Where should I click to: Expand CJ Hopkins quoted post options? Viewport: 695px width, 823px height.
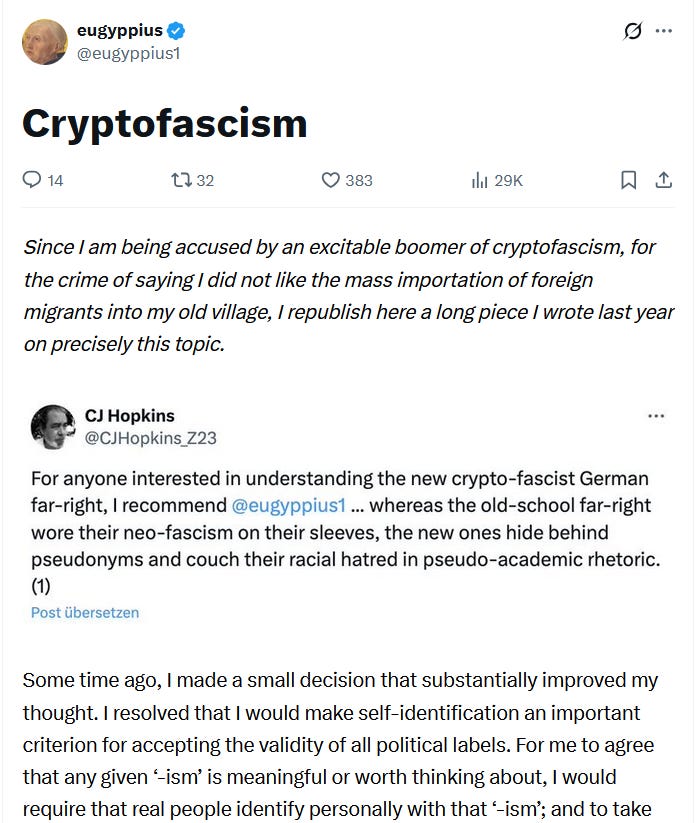(x=656, y=416)
